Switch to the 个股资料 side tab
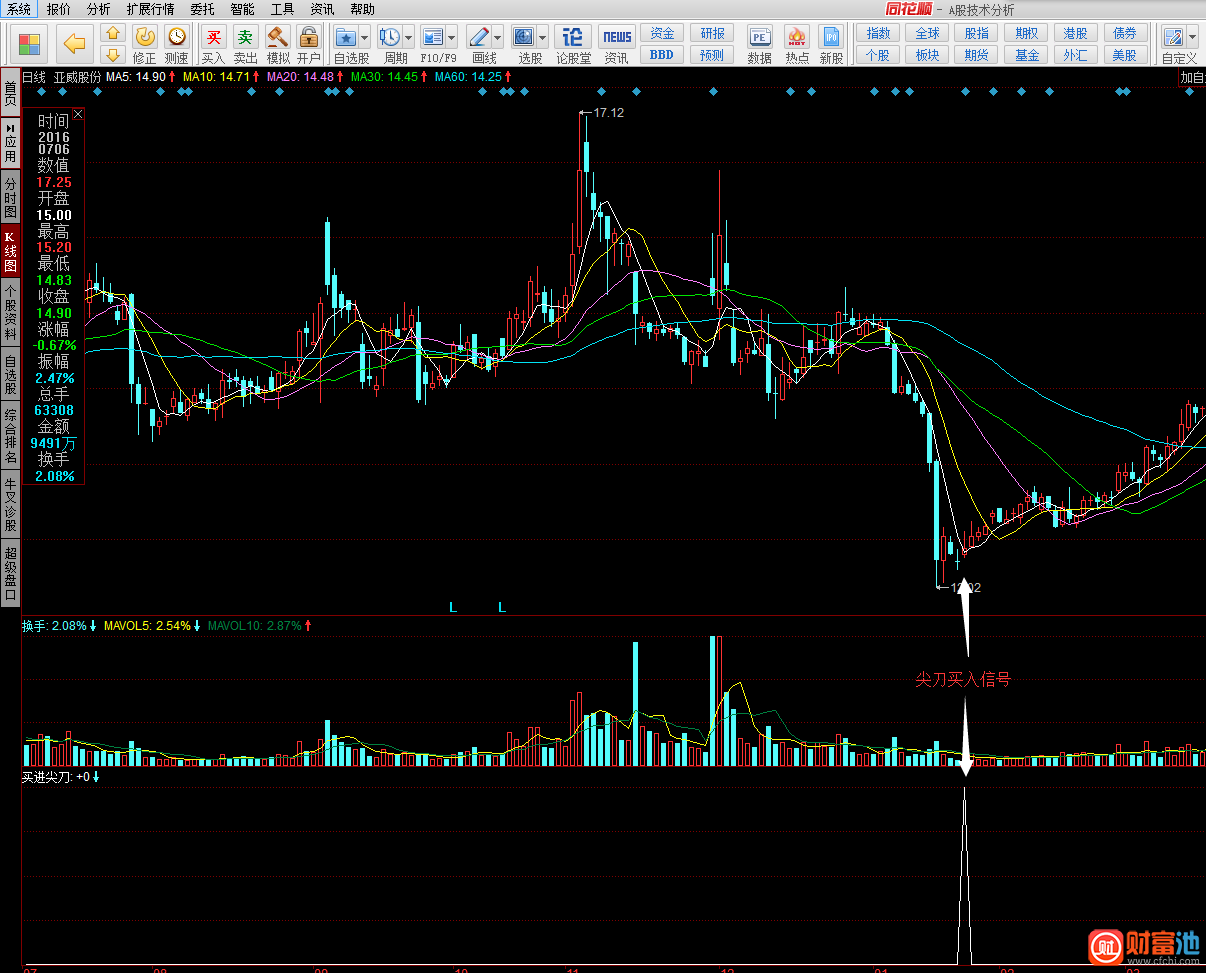The width and height of the screenshot is (1206, 973). click(10, 313)
